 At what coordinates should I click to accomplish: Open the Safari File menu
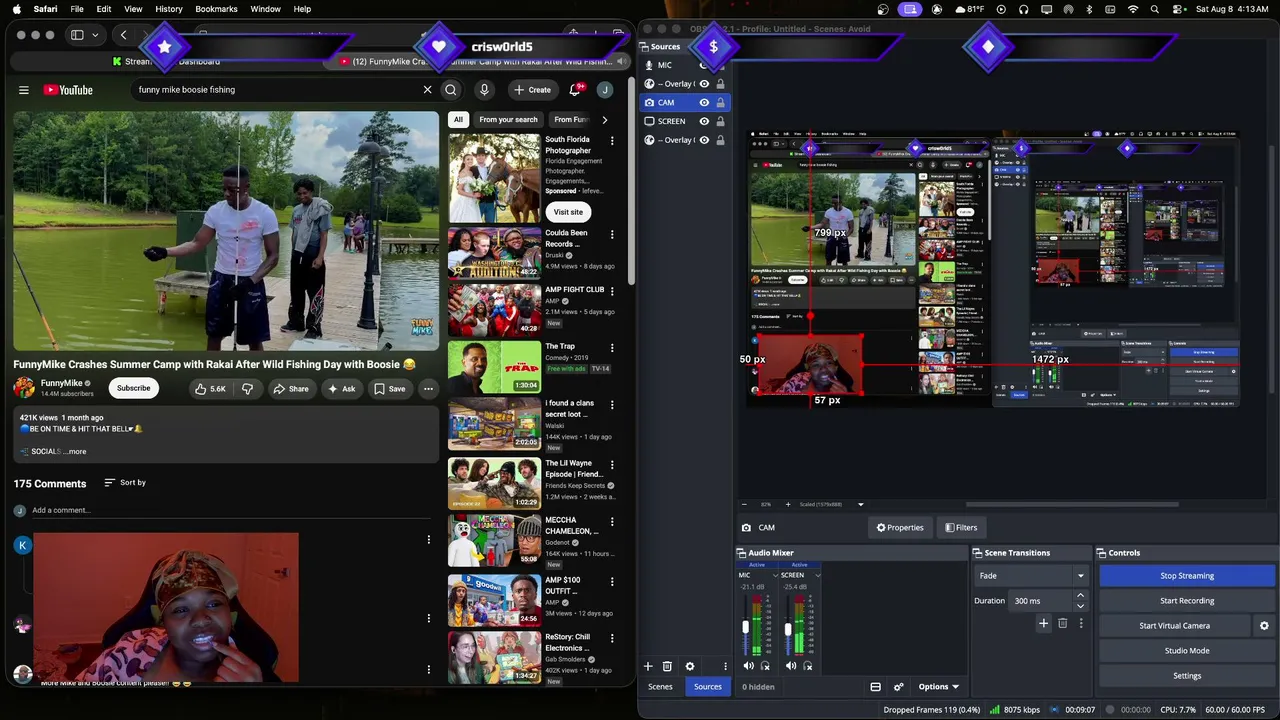(77, 9)
